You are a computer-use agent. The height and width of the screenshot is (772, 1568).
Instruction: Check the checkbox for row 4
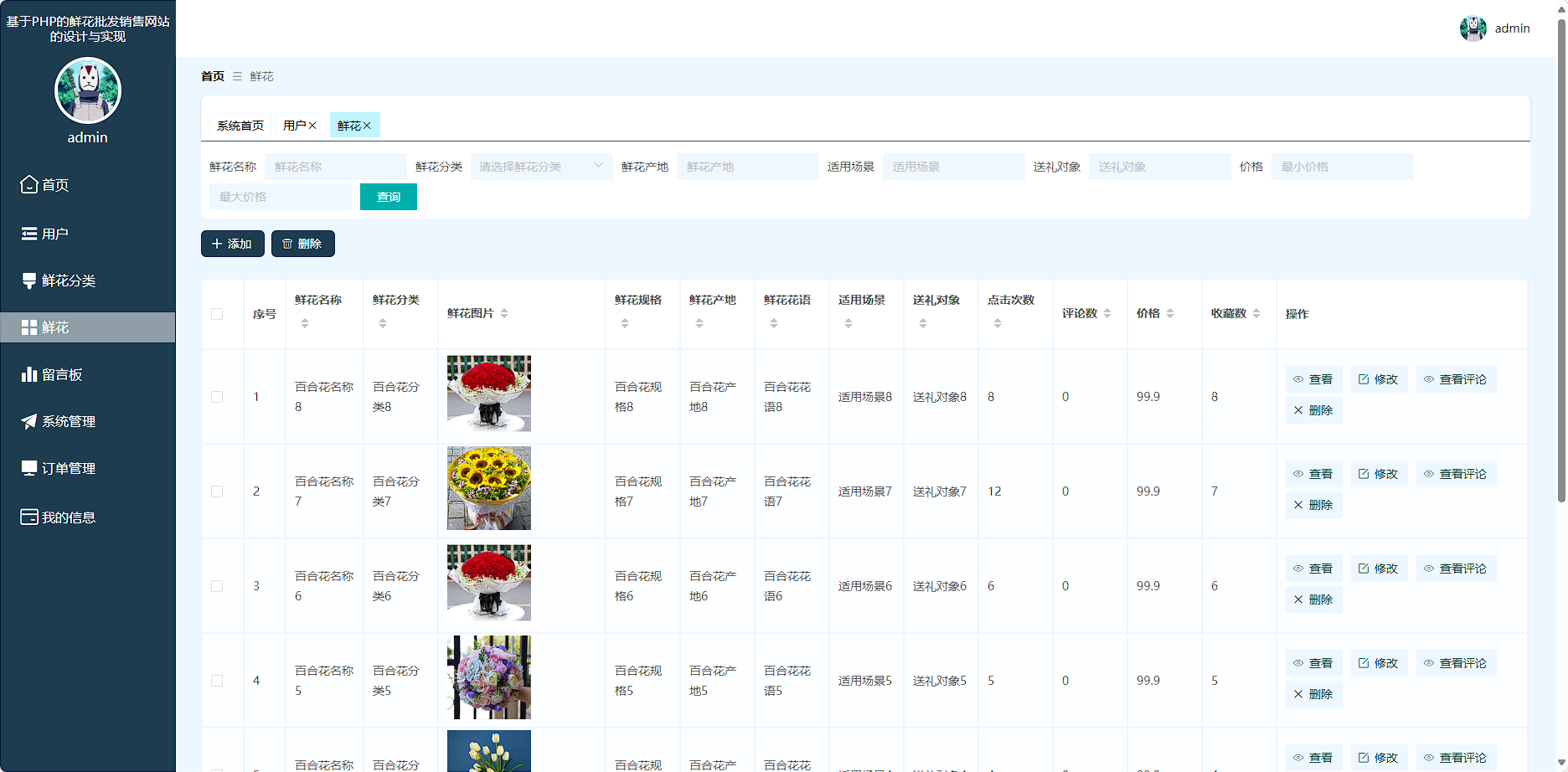pyautogui.click(x=217, y=681)
